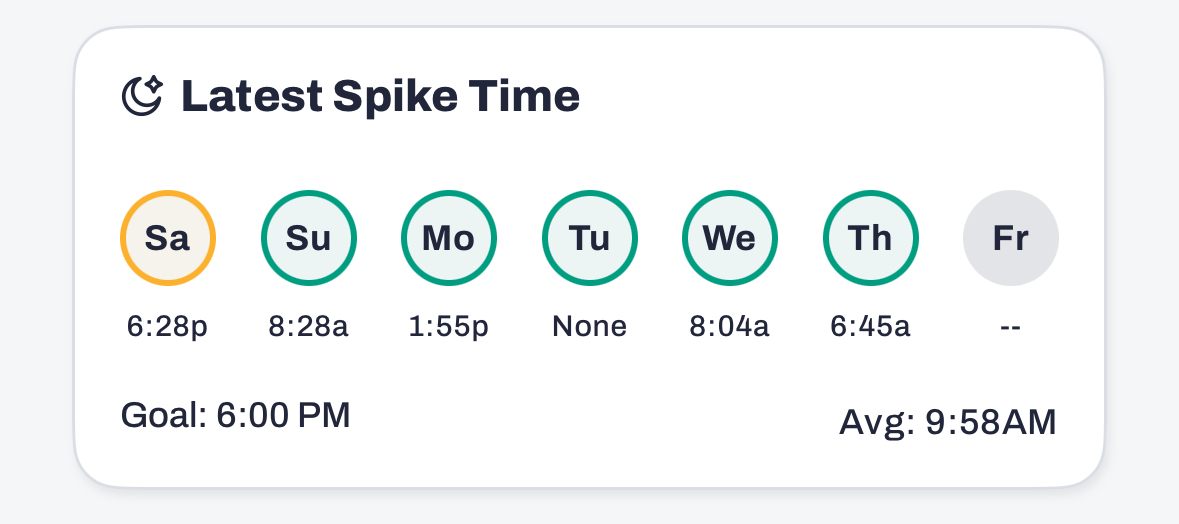Click the Avg: 9:58AM summary
The height and width of the screenshot is (524, 1179).
(948, 423)
